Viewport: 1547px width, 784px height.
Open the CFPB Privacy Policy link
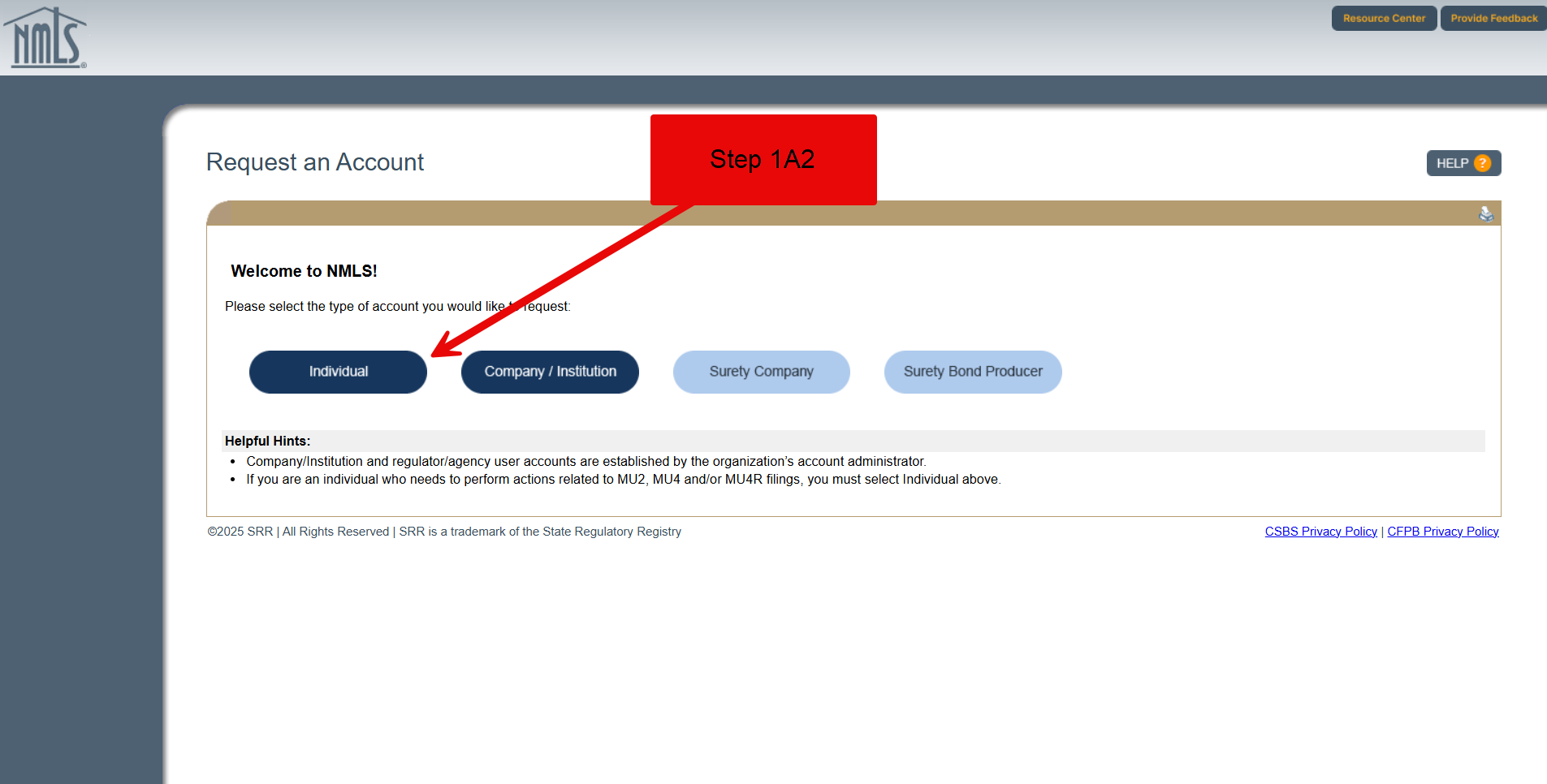click(x=1442, y=532)
